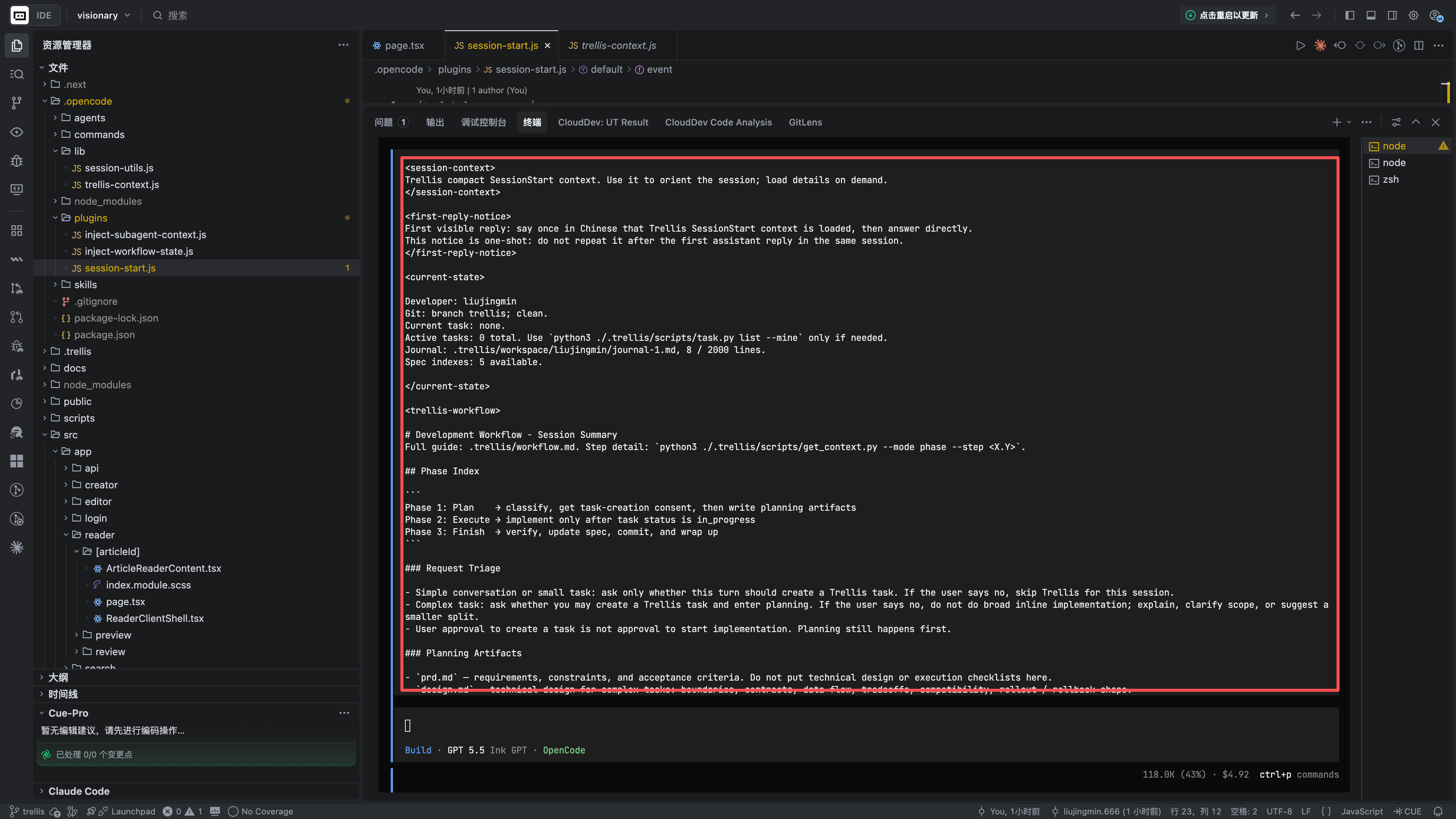Select the first node terminal with warning

point(1407,146)
